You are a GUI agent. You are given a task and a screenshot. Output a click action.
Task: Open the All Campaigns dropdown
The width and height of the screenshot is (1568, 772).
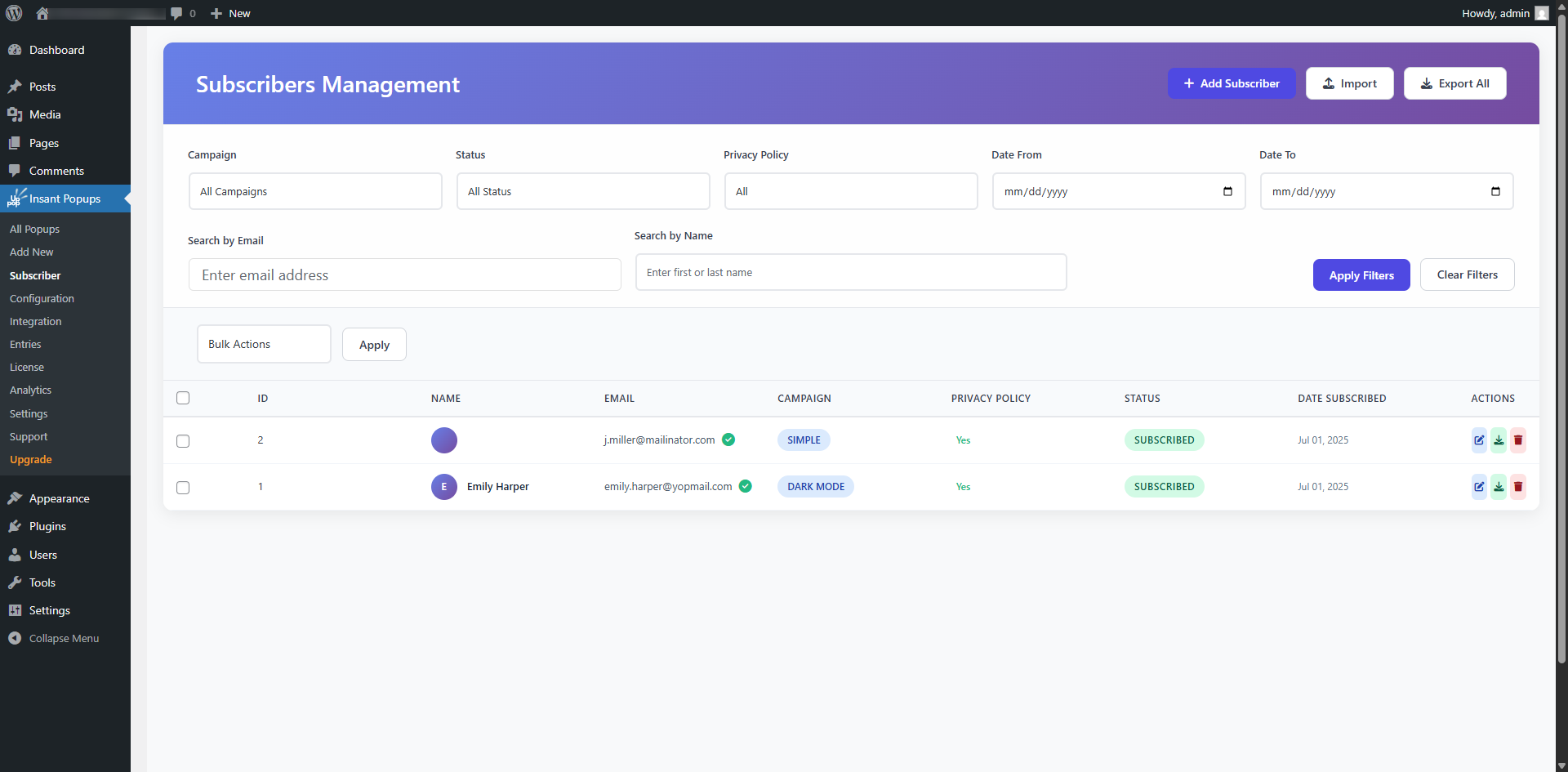(315, 191)
